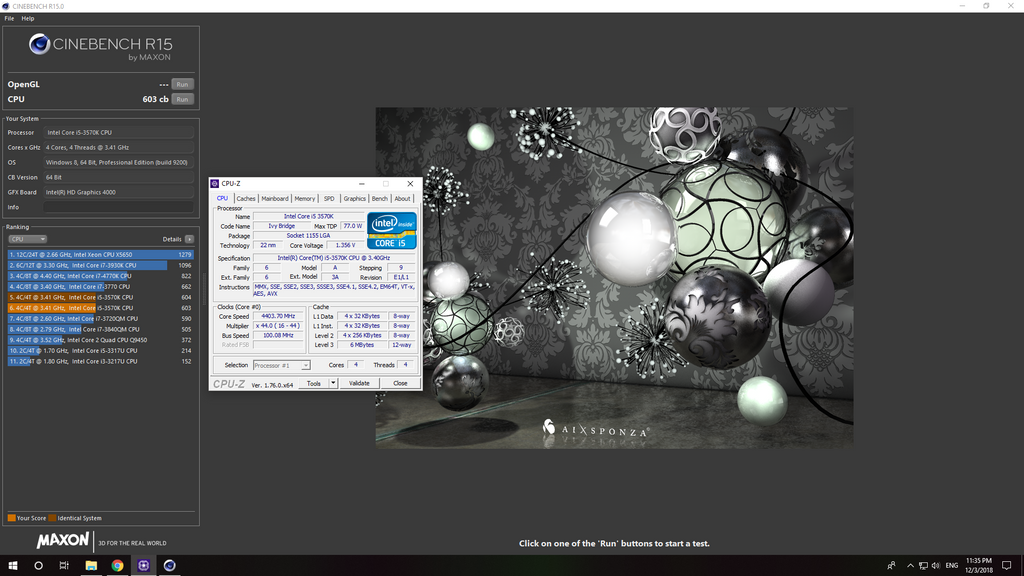Open File Explorer from the taskbar

(x=91, y=565)
